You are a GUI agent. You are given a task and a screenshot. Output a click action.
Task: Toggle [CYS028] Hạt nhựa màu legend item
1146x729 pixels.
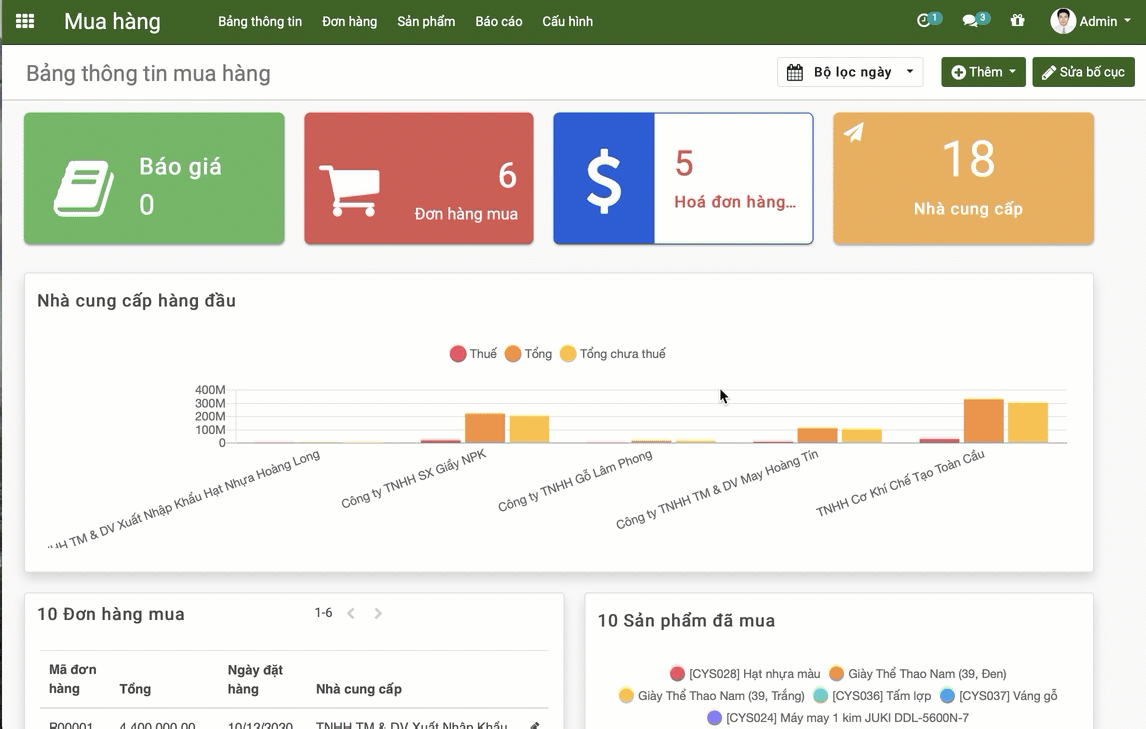coord(745,673)
